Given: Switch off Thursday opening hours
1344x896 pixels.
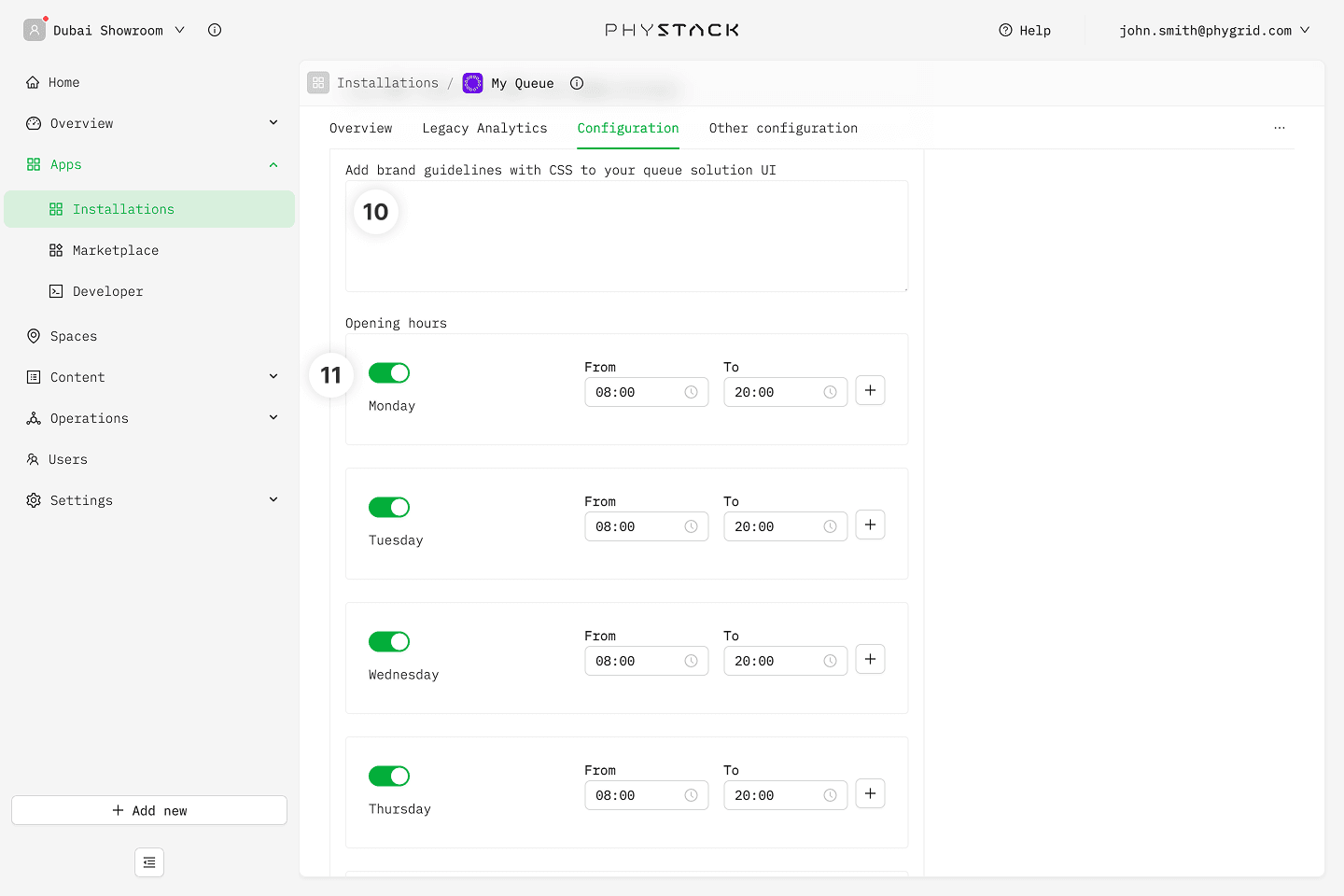Looking at the screenshot, I should point(389,777).
